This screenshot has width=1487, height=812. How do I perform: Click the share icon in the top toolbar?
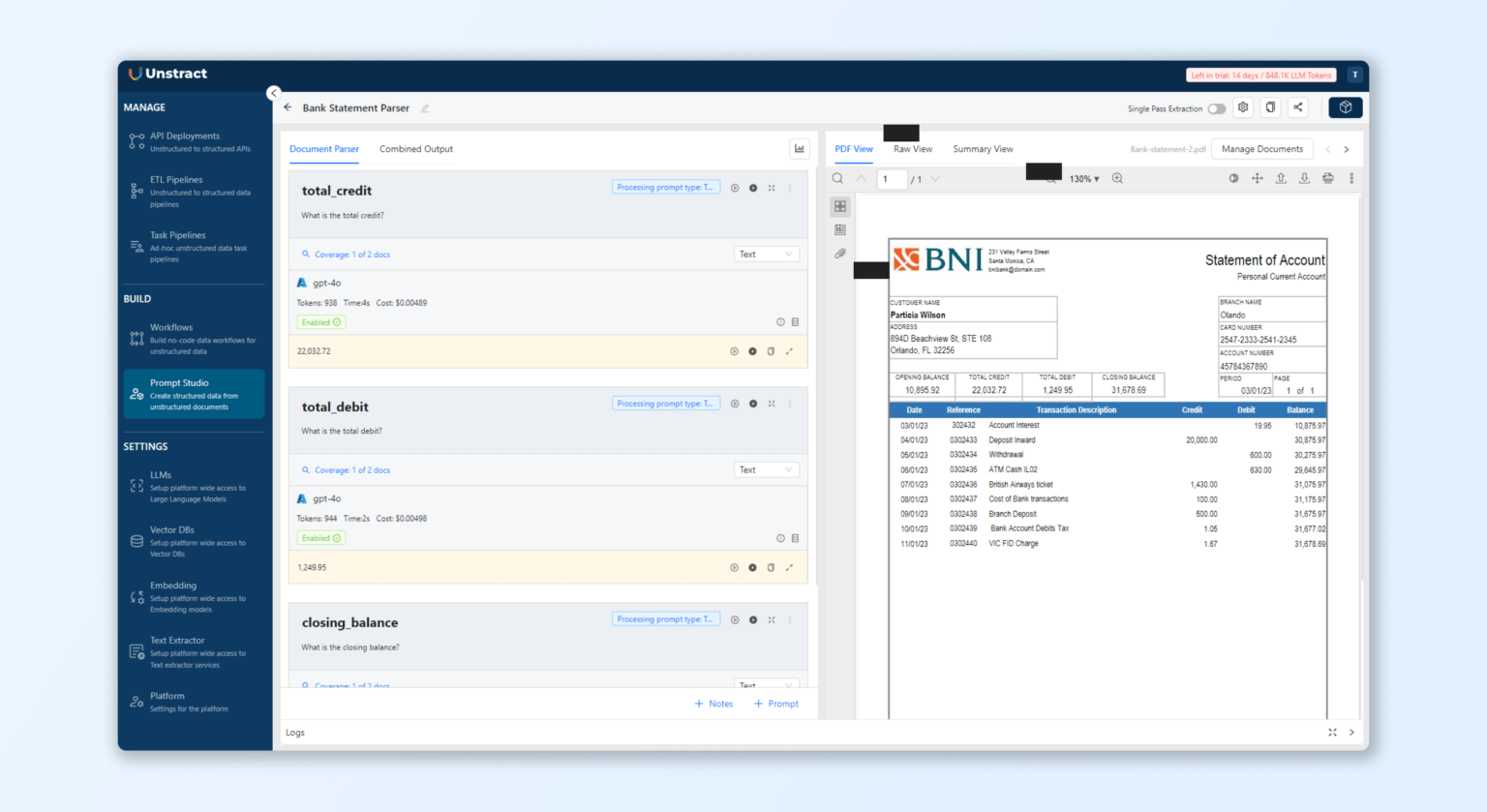[x=1297, y=107]
